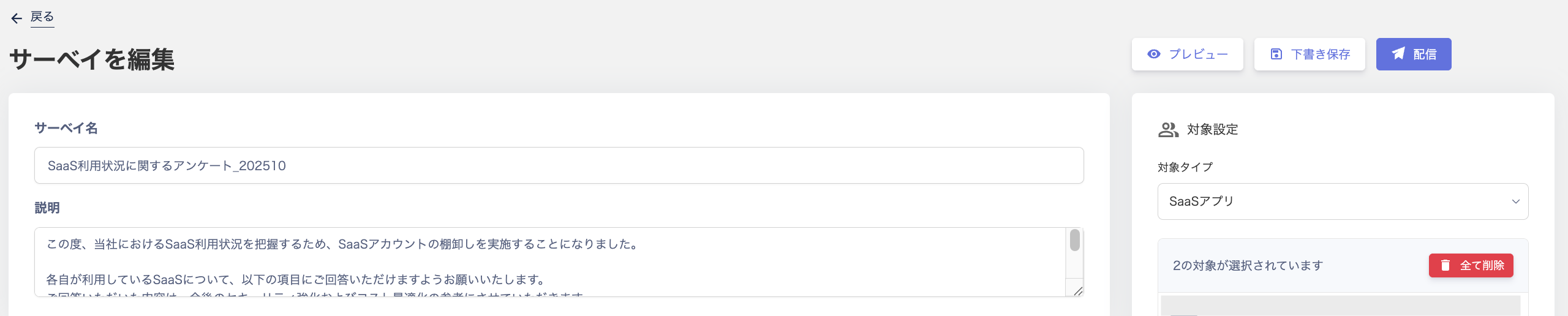Follow the 戻る link
Image resolution: width=1568 pixels, height=316 pixels.
point(42,17)
